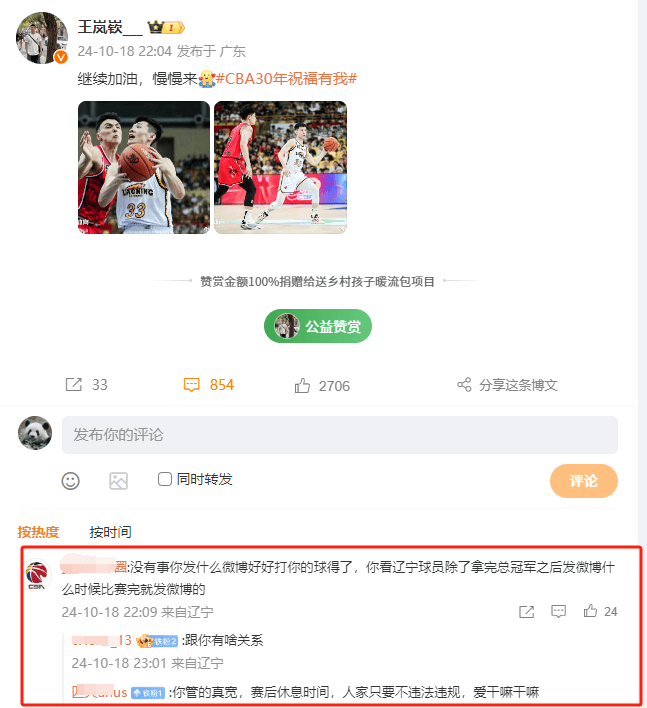Click the repost icon showing 33

[x=74, y=385]
